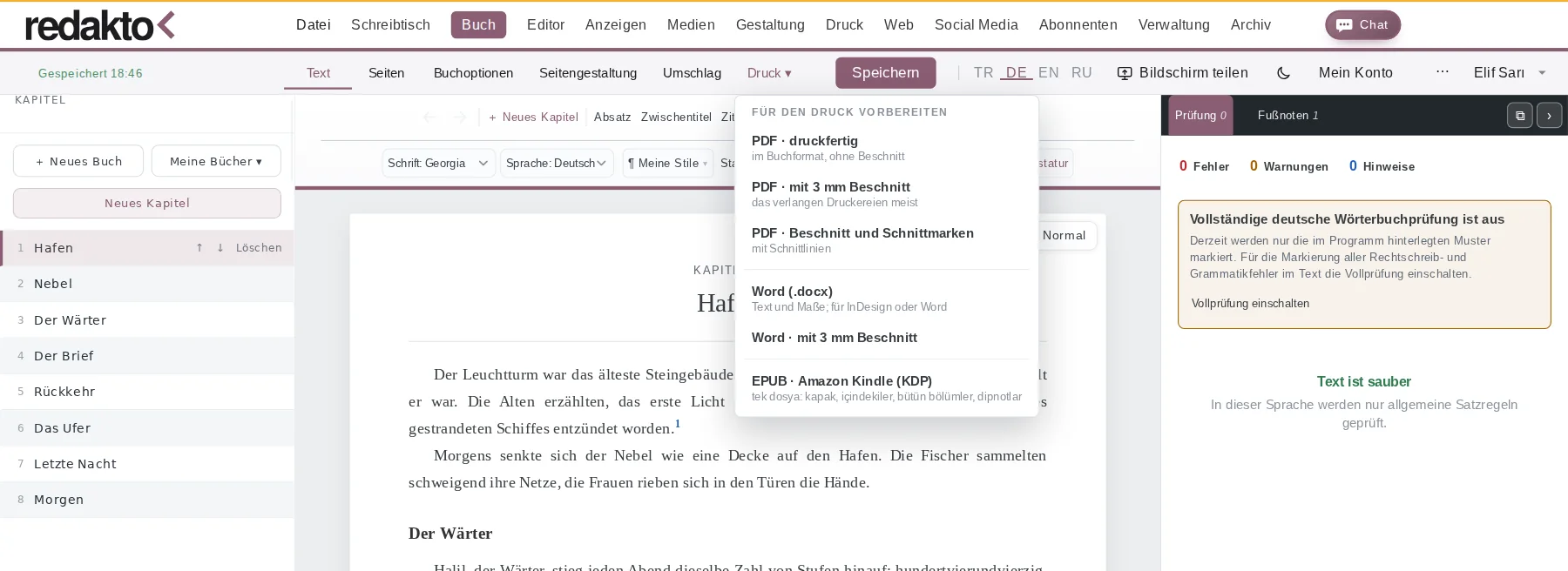Open footnote marker 1 in the text

coord(678,424)
